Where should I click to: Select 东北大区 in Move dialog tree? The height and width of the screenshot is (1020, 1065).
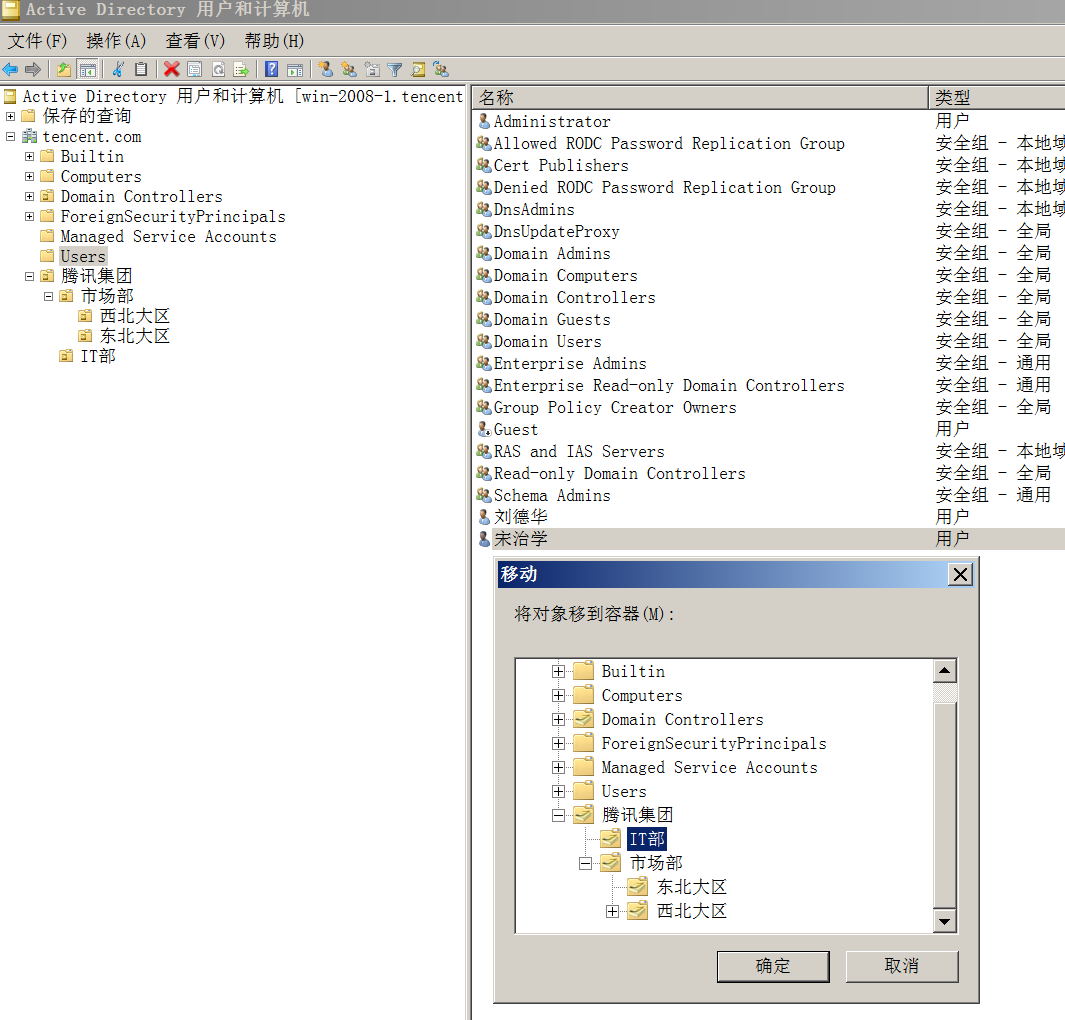pyautogui.click(x=691, y=887)
